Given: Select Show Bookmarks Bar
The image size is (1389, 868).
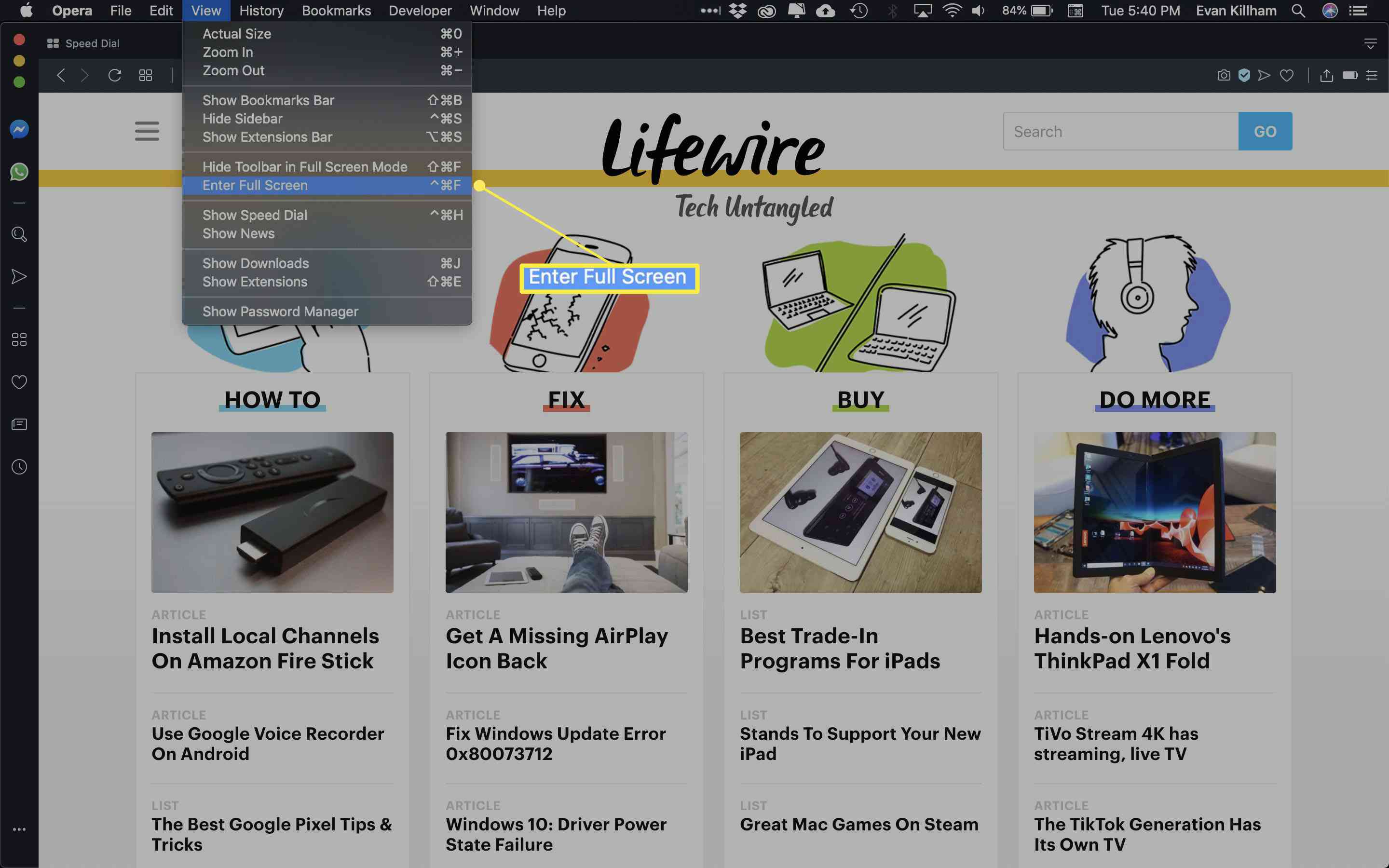Looking at the screenshot, I should point(327,100).
